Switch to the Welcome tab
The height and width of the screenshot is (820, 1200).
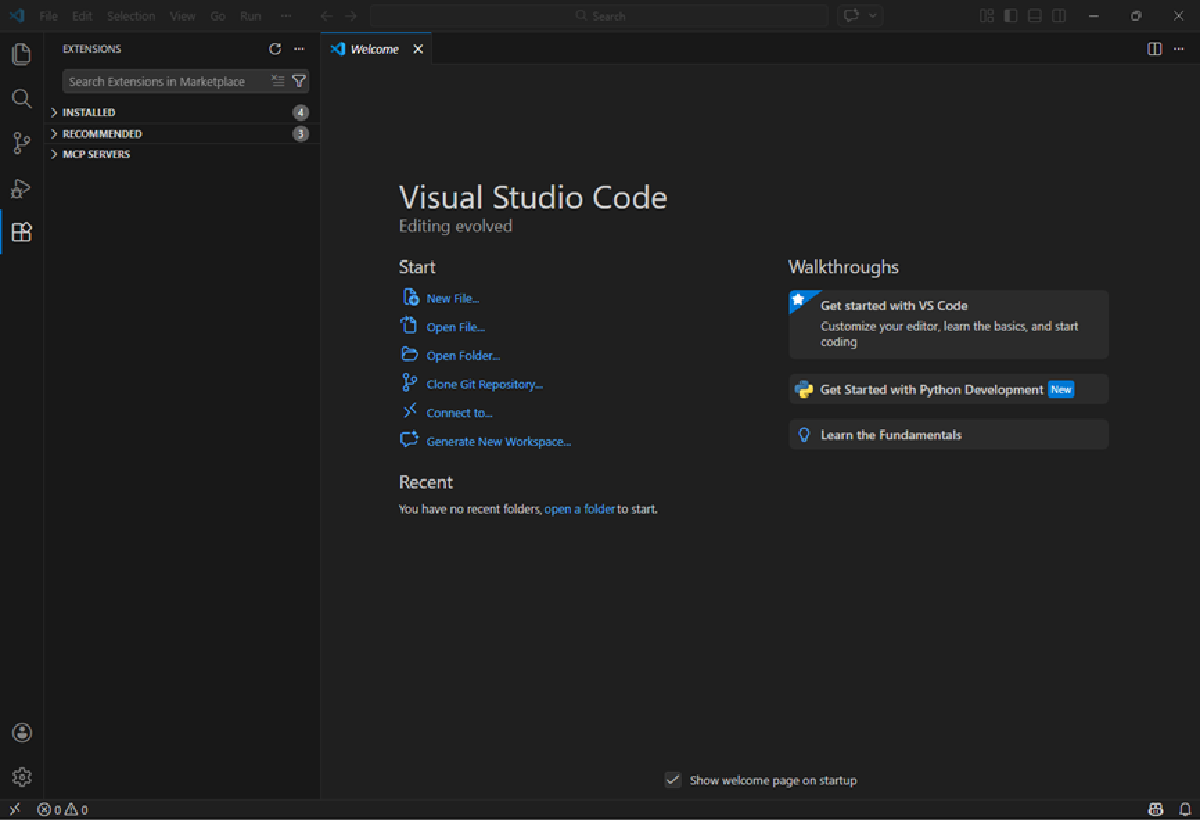376,48
